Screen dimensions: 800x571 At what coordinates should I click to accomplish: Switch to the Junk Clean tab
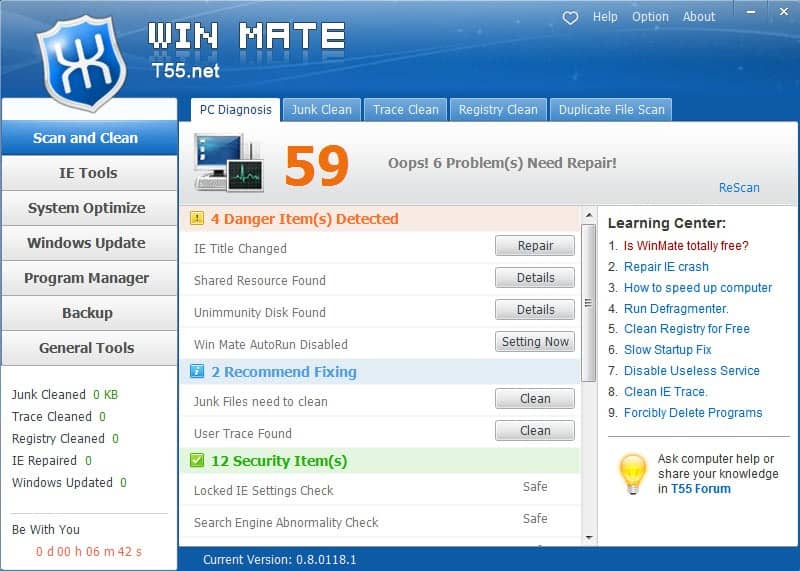pos(321,110)
